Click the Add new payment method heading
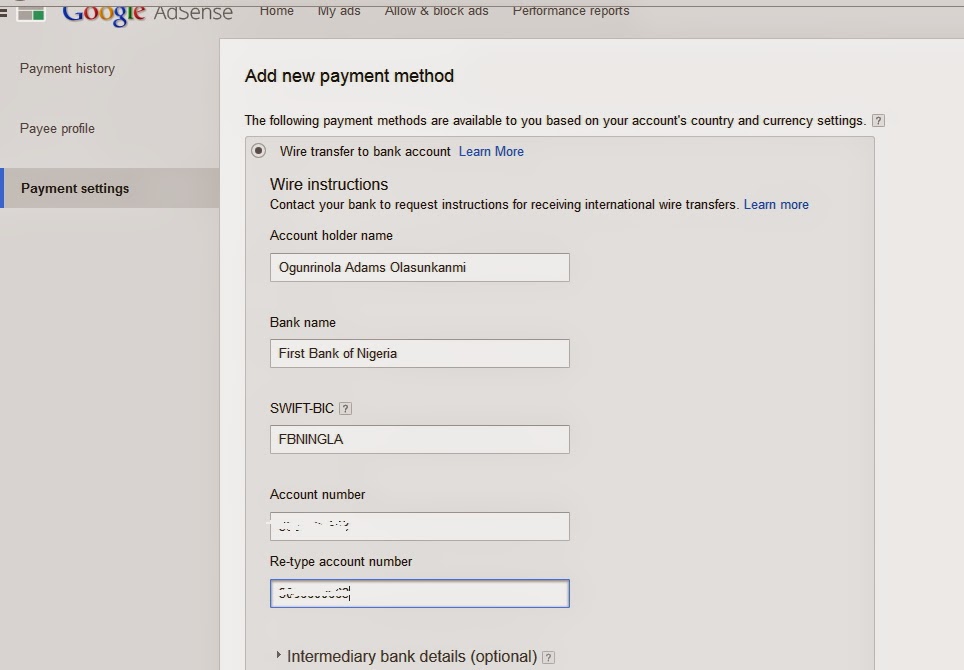Viewport: 964px width, 670px height. pyautogui.click(x=349, y=76)
